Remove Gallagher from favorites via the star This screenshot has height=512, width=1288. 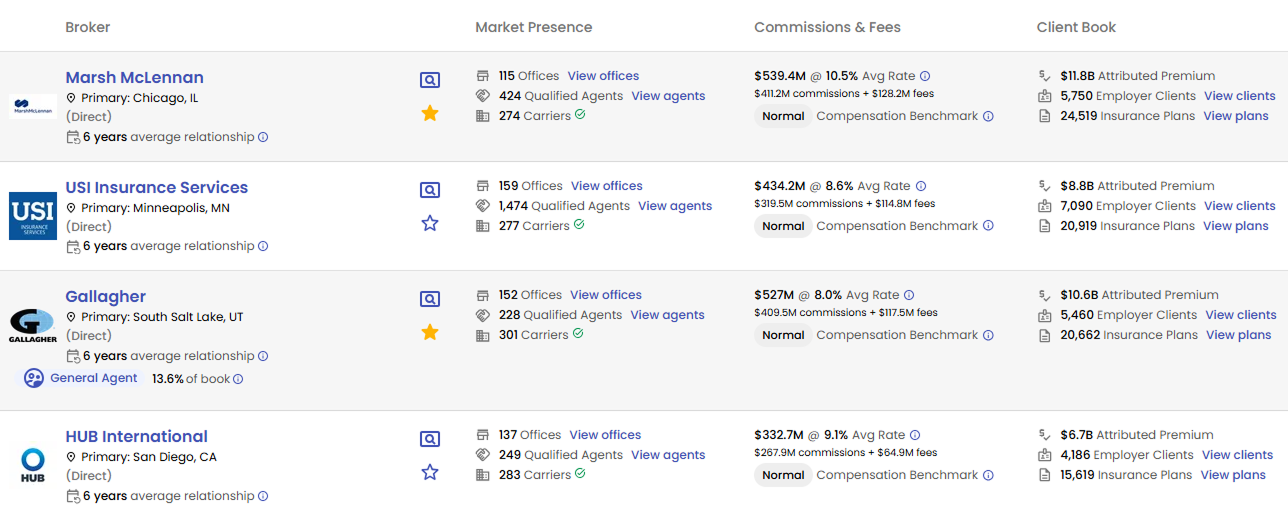click(x=430, y=332)
